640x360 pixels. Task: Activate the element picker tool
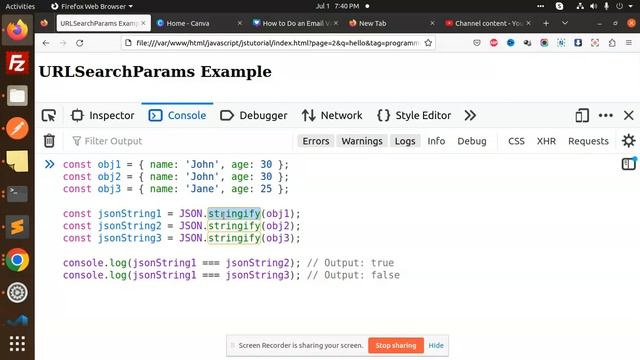point(49,116)
